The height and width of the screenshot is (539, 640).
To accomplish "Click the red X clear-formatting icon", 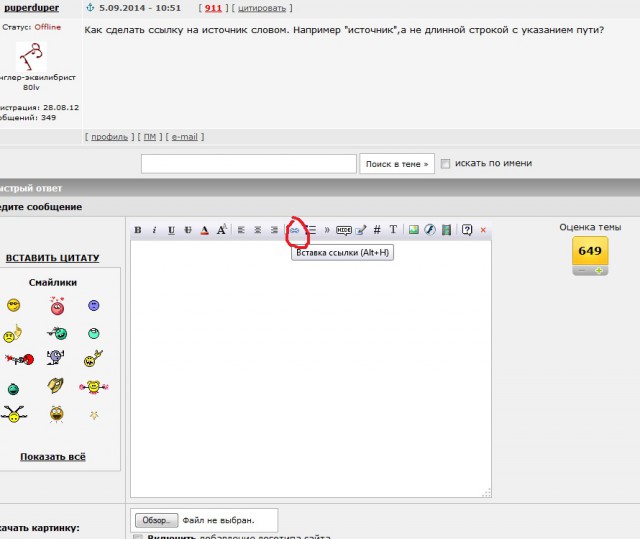I will pos(483,230).
